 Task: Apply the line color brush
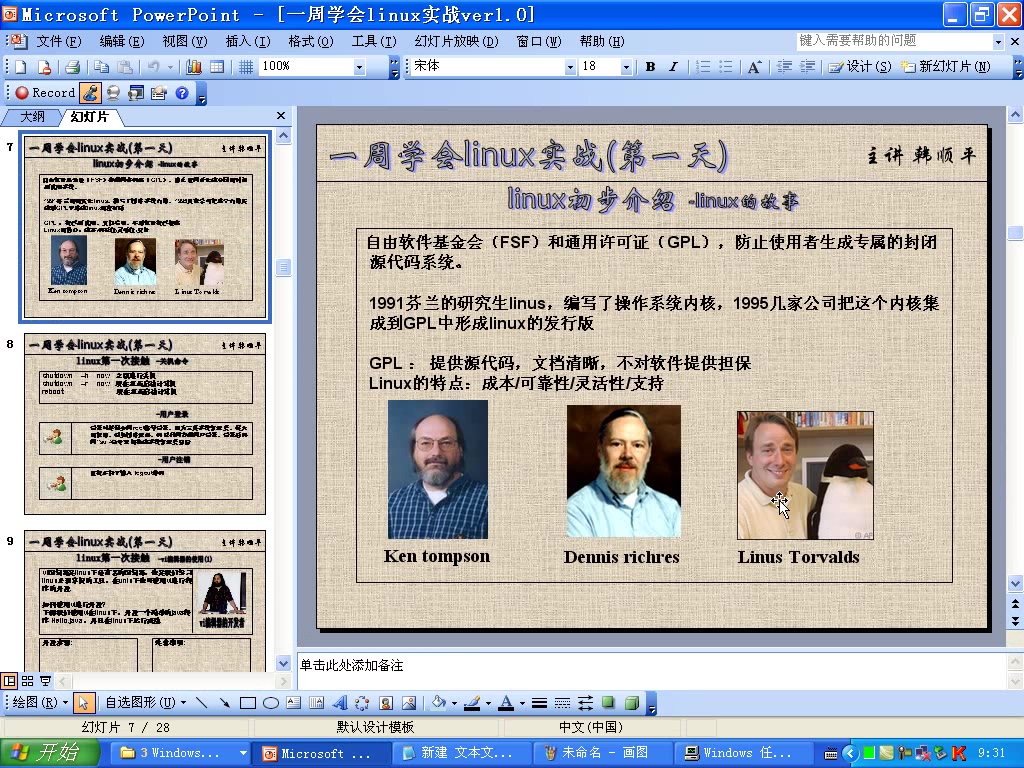pos(472,703)
